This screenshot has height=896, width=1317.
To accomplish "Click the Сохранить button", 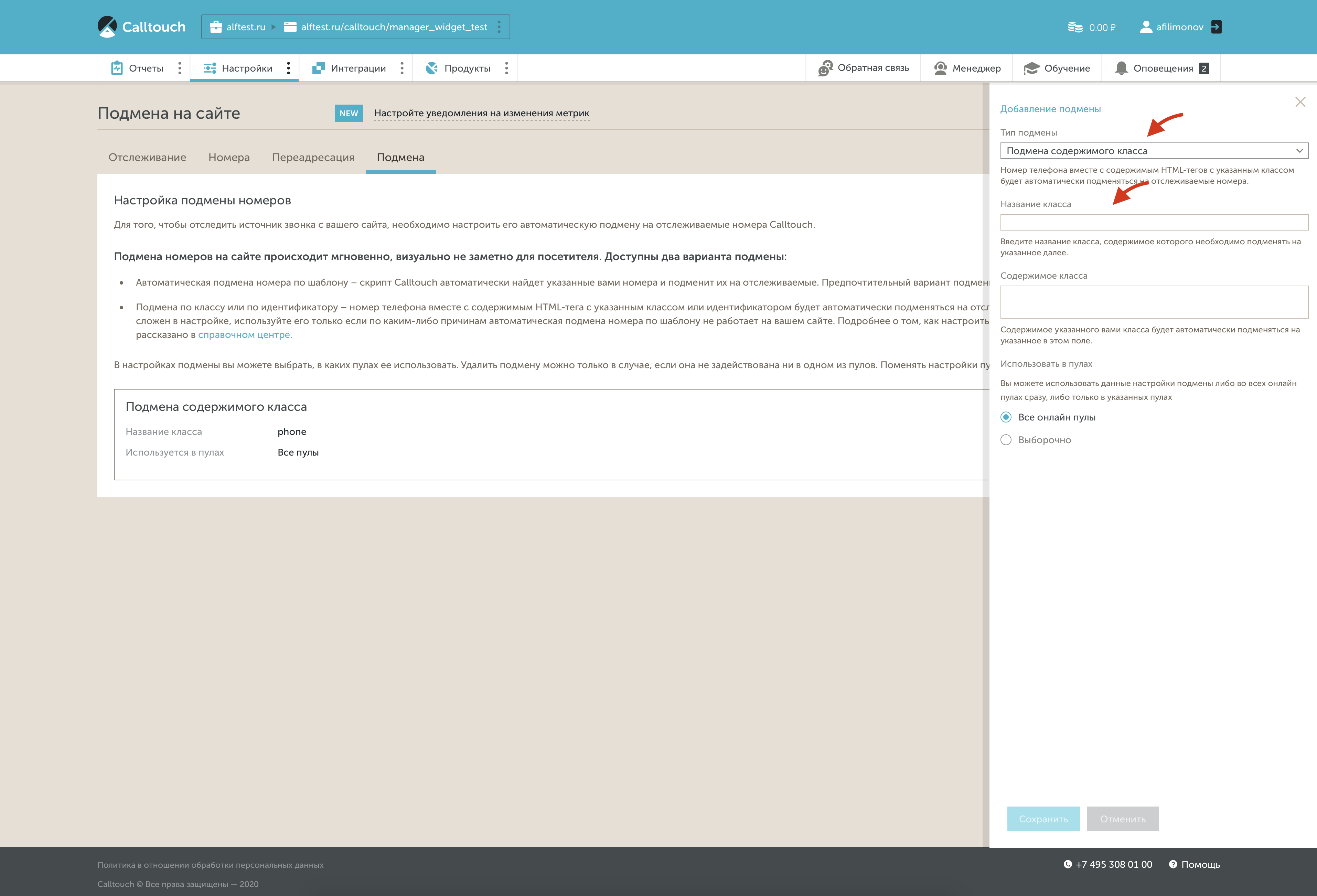I will [x=1043, y=819].
